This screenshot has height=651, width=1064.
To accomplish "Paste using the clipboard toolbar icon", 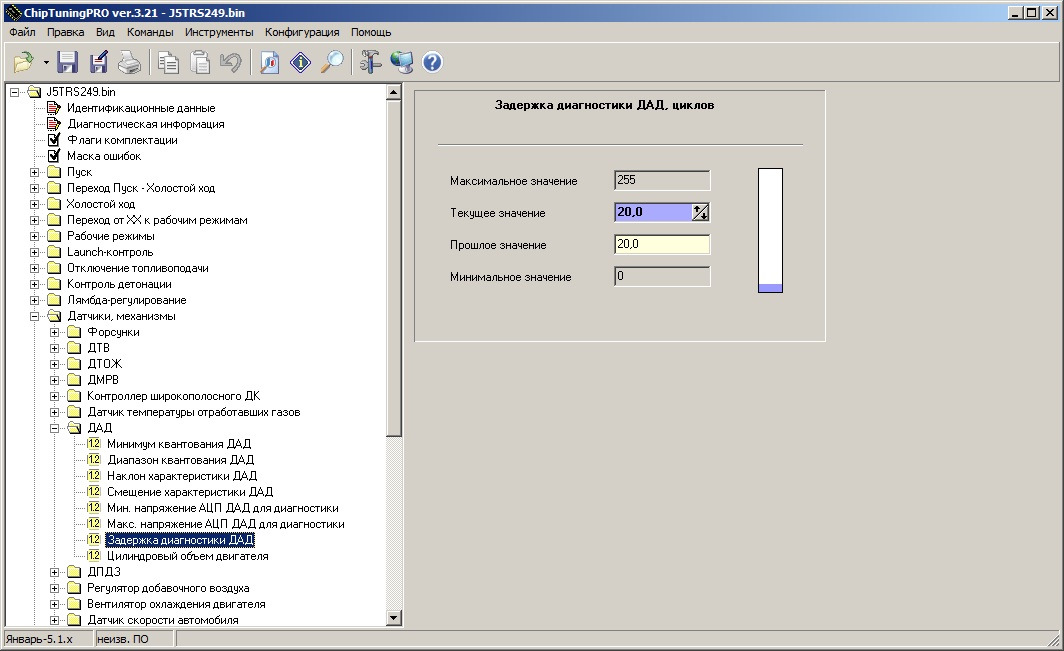I will [x=200, y=62].
